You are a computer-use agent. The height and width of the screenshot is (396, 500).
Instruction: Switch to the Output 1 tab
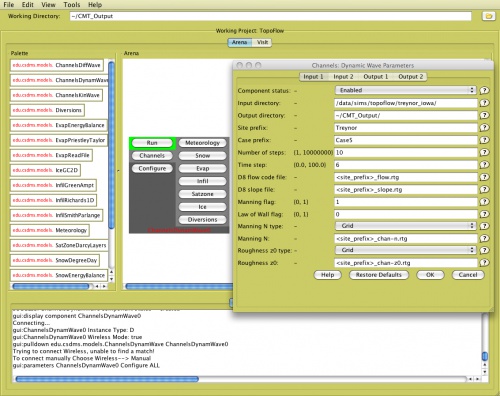[376, 77]
